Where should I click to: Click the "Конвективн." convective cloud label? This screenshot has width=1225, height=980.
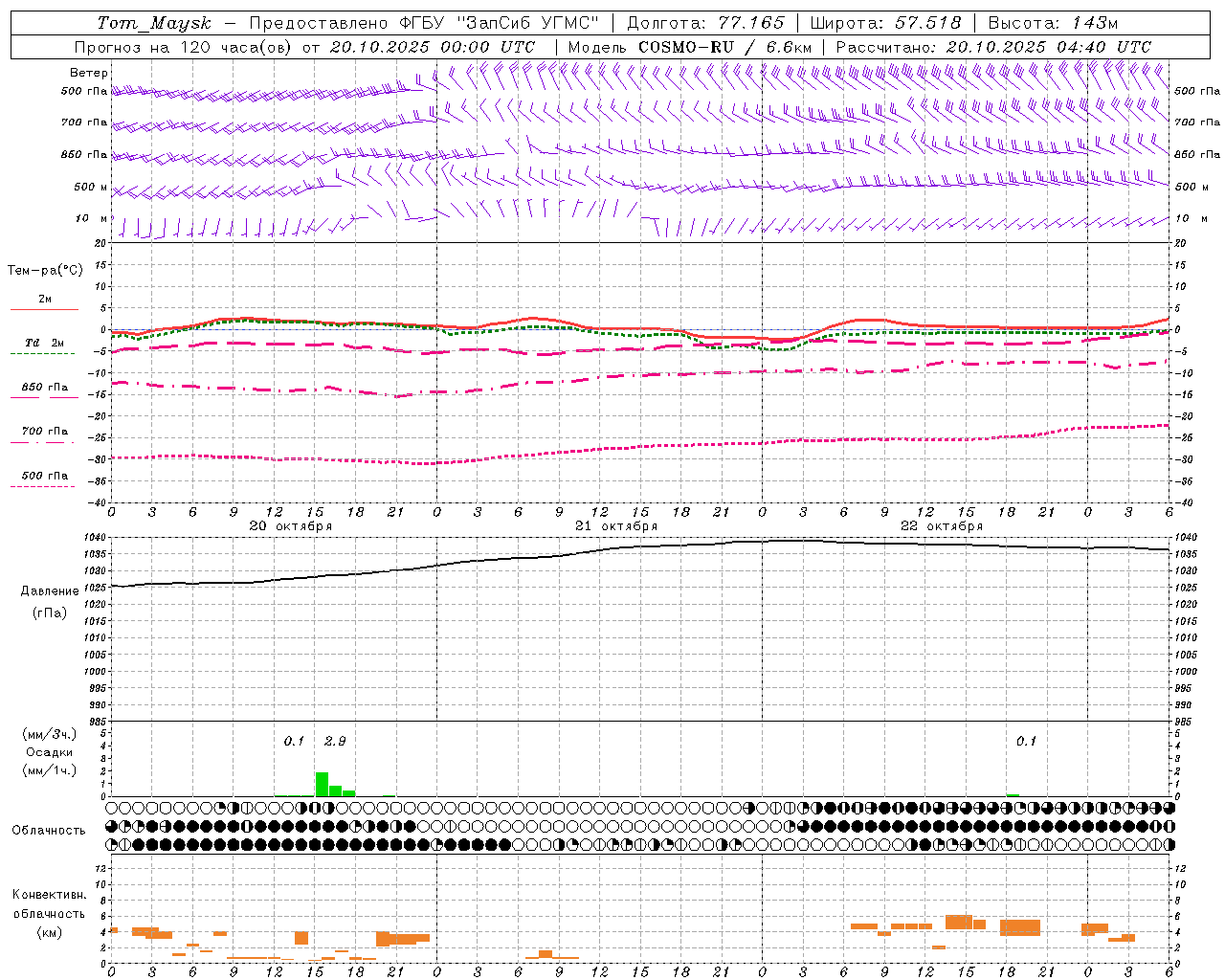[49, 895]
